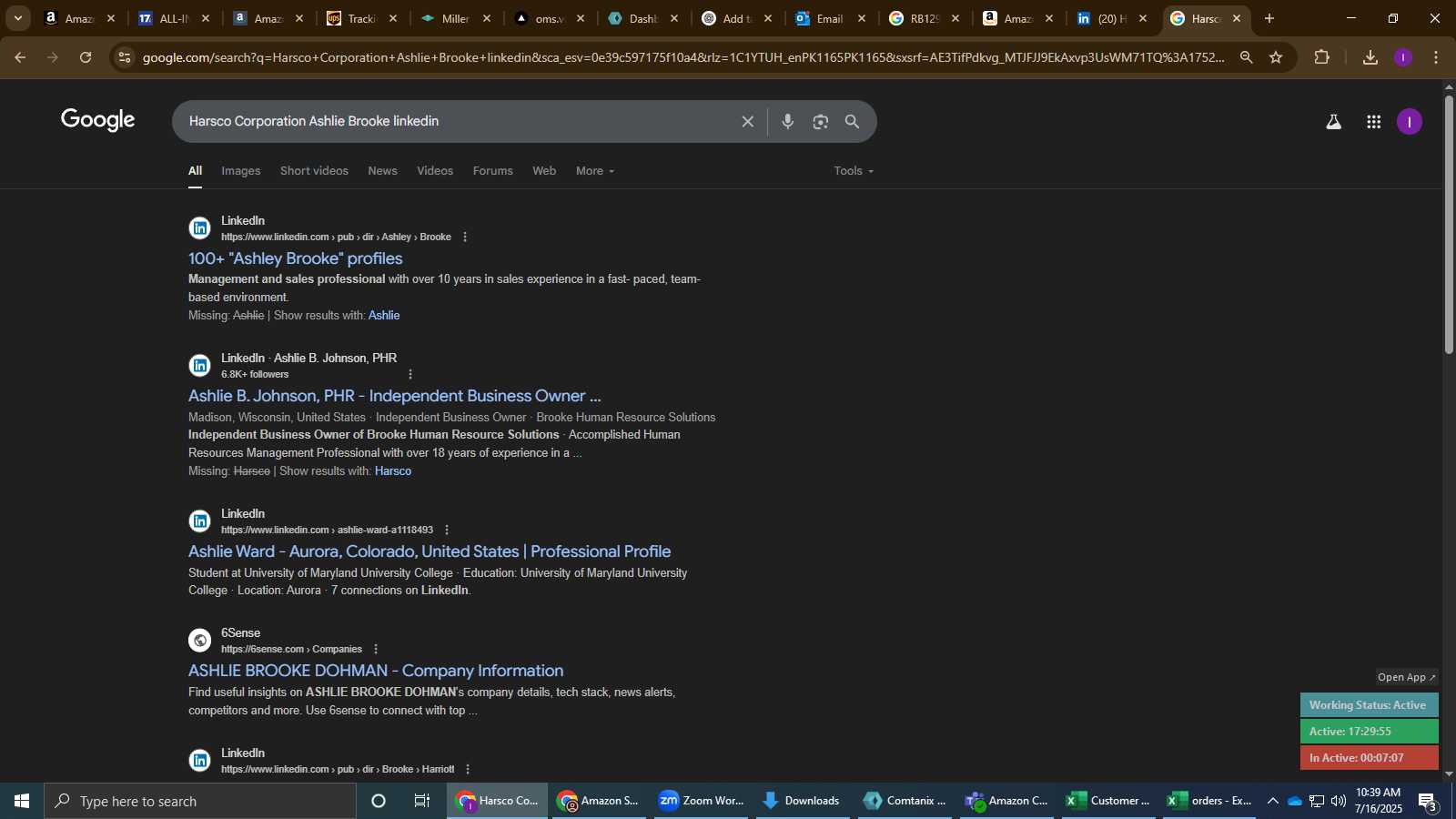Viewport: 1456px width, 819px height.
Task: Select the Web search tab
Action: (544, 171)
